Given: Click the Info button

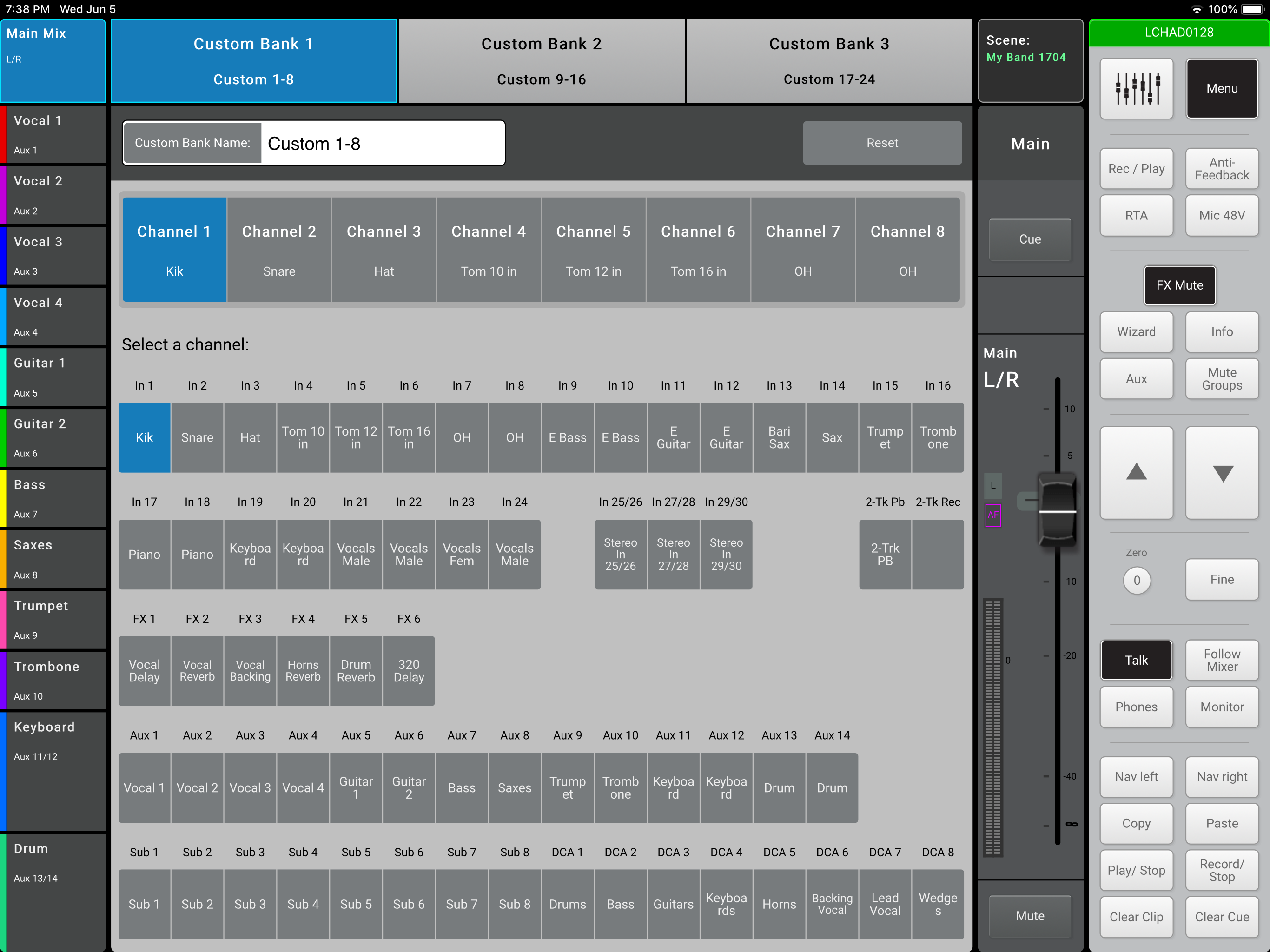Looking at the screenshot, I should 1222,332.
